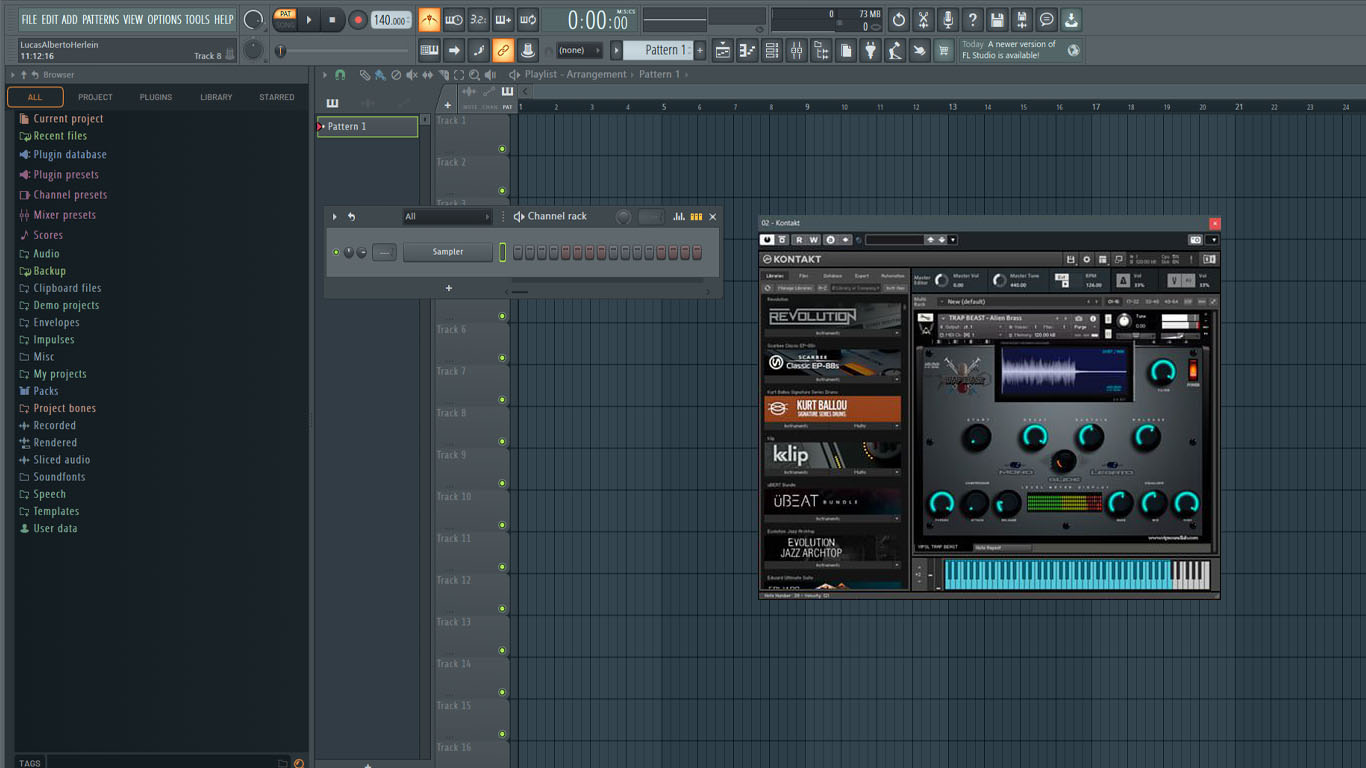Screen dimensions: 1366x768
Task: Click the Kontakt Master Vol knob
Action: (x=941, y=281)
